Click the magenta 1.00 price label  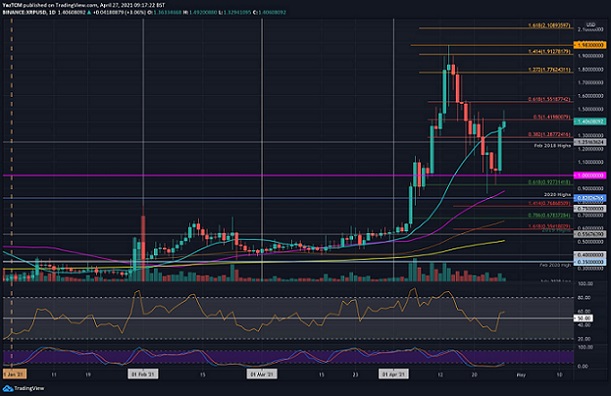click(x=590, y=175)
